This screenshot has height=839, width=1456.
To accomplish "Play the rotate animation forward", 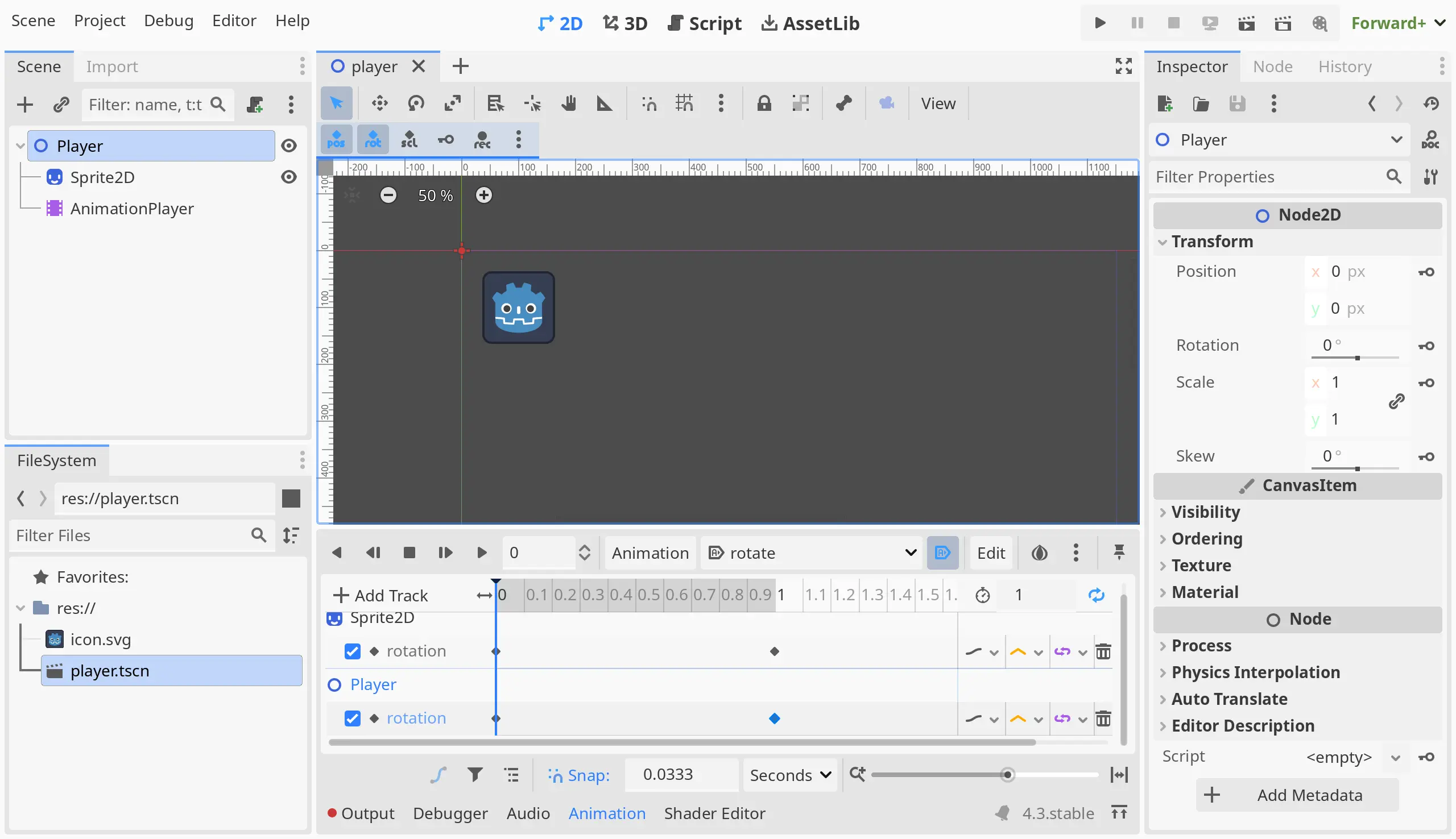I will tap(482, 553).
